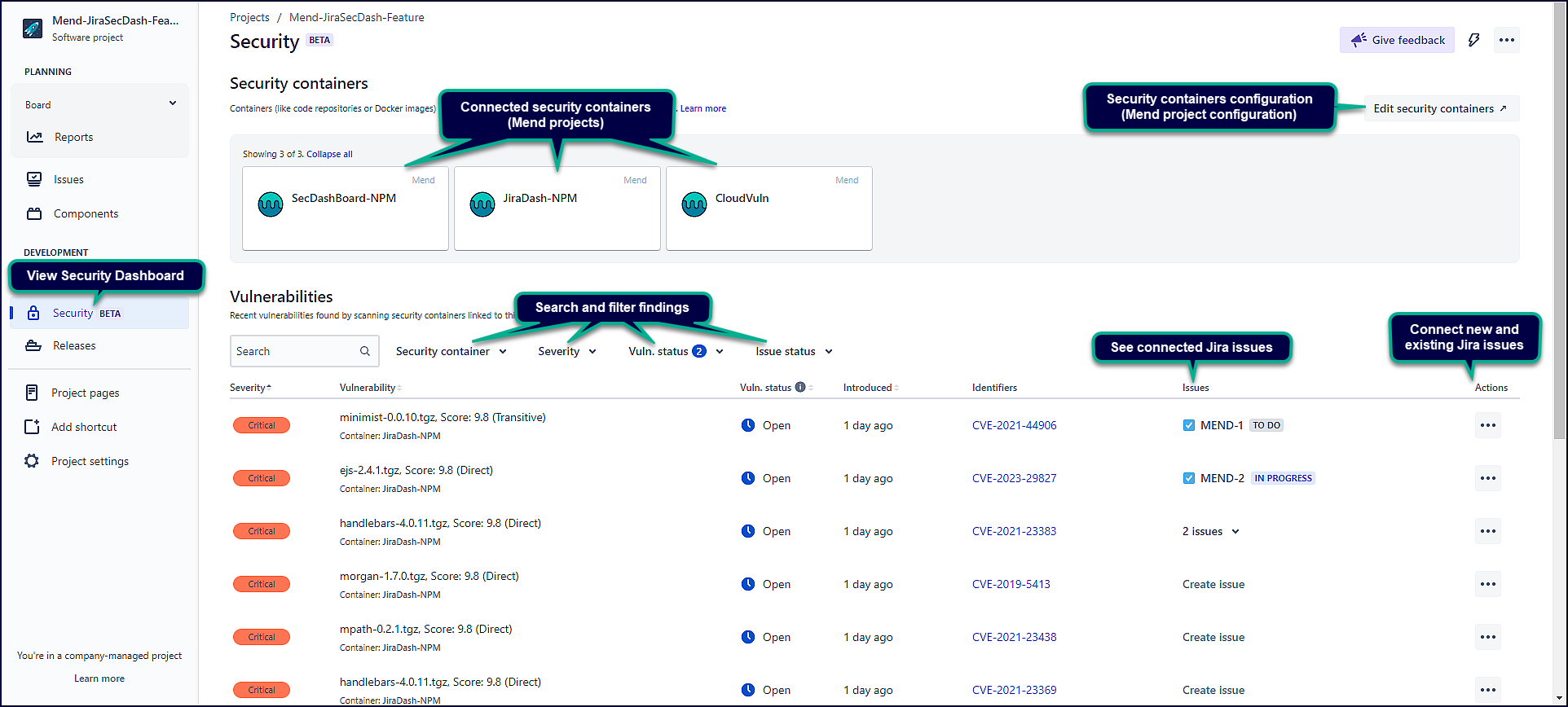Click the Vuln. status info icon
This screenshot has width=1568, height=707.
pos(800,388)
